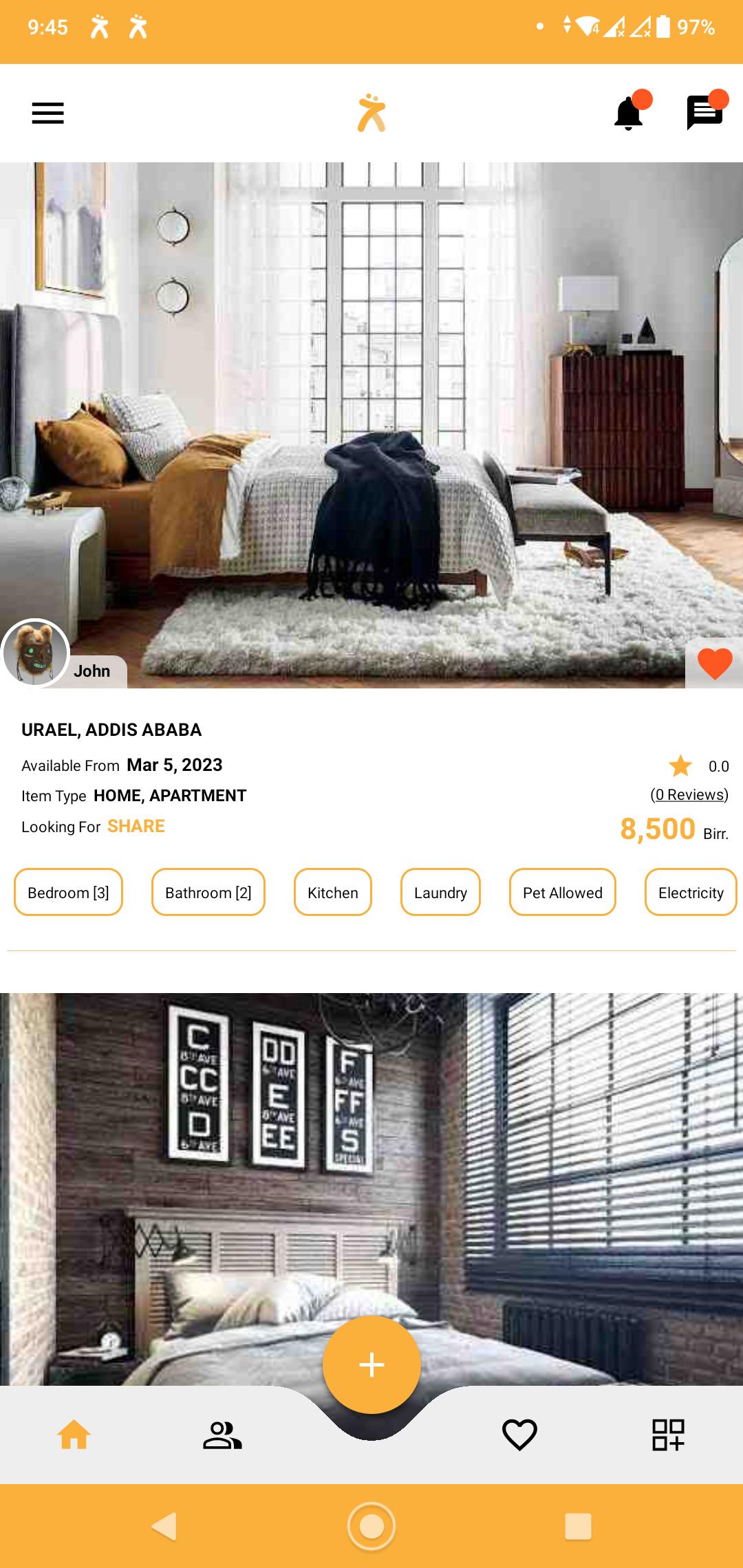743x1568 pixels.
Task: Select the Bedroom [3] chip
Action: (68, 892)
